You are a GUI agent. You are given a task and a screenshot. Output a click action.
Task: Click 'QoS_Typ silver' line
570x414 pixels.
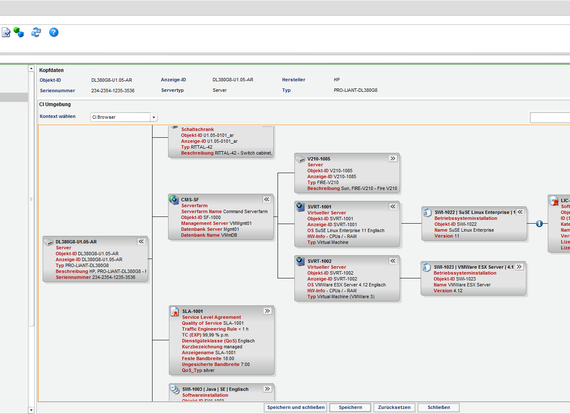click(x=198, y=370)
